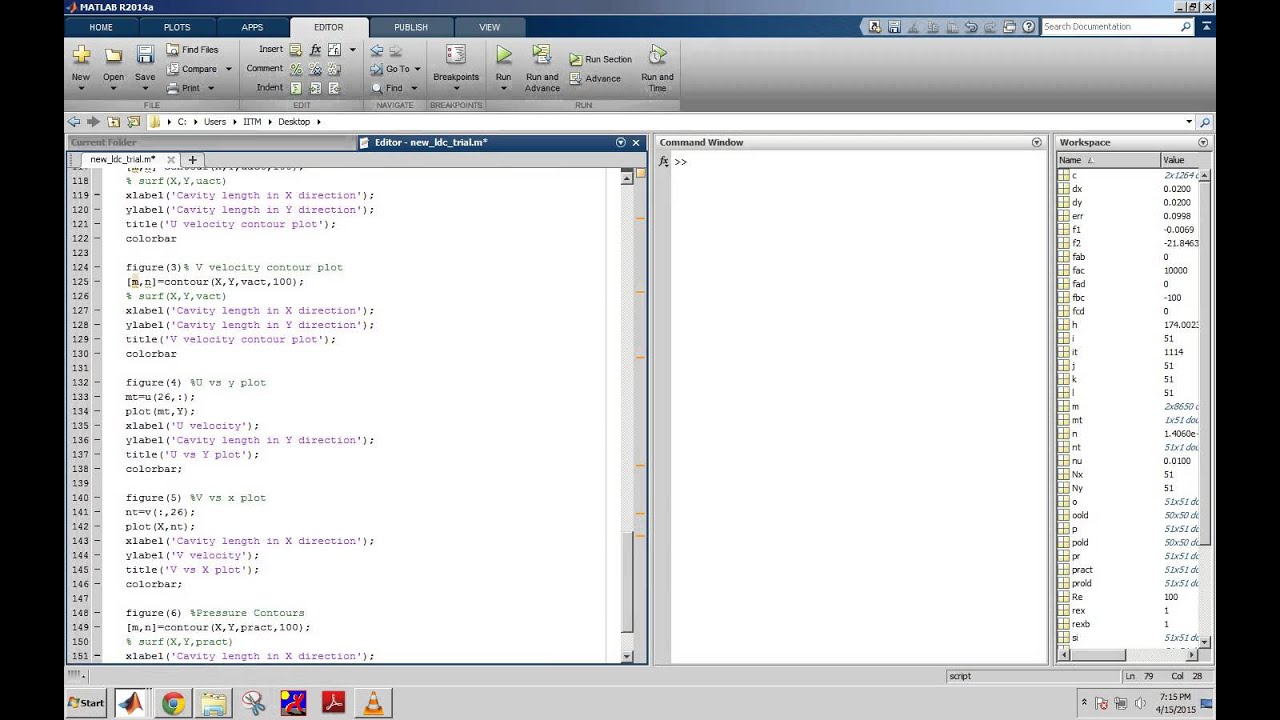Click the Run and Advance icon
The width and height of the screenshot is (1280, 720).
pyautogui.click(x=542, y=56)
